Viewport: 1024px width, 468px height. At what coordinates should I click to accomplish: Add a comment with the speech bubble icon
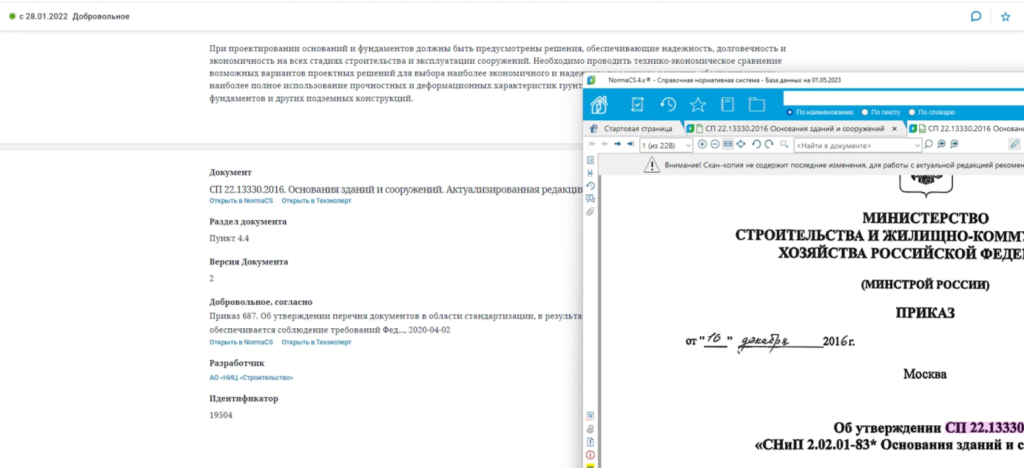pyautogui.click(x=976, y=16)
